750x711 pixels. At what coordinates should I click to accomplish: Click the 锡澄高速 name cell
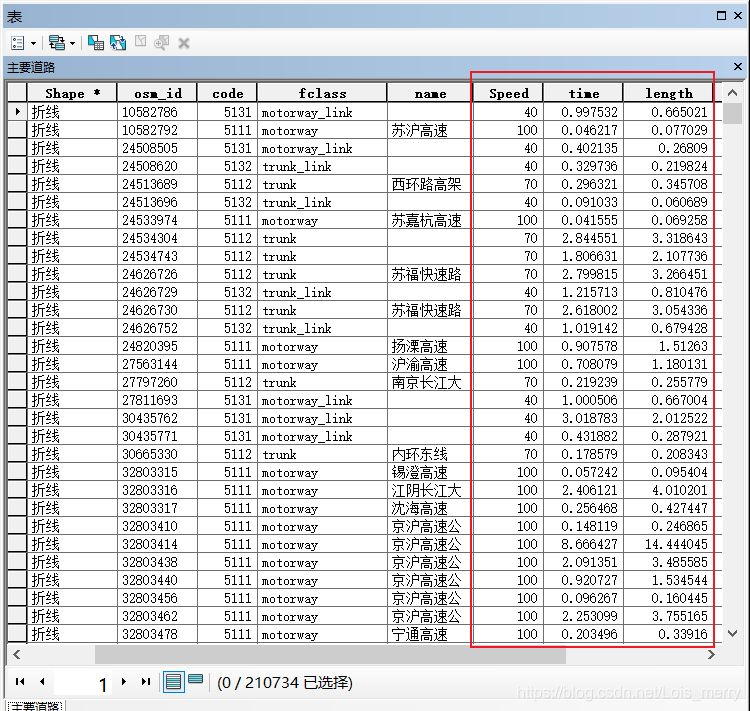click(x=429, y=473)
